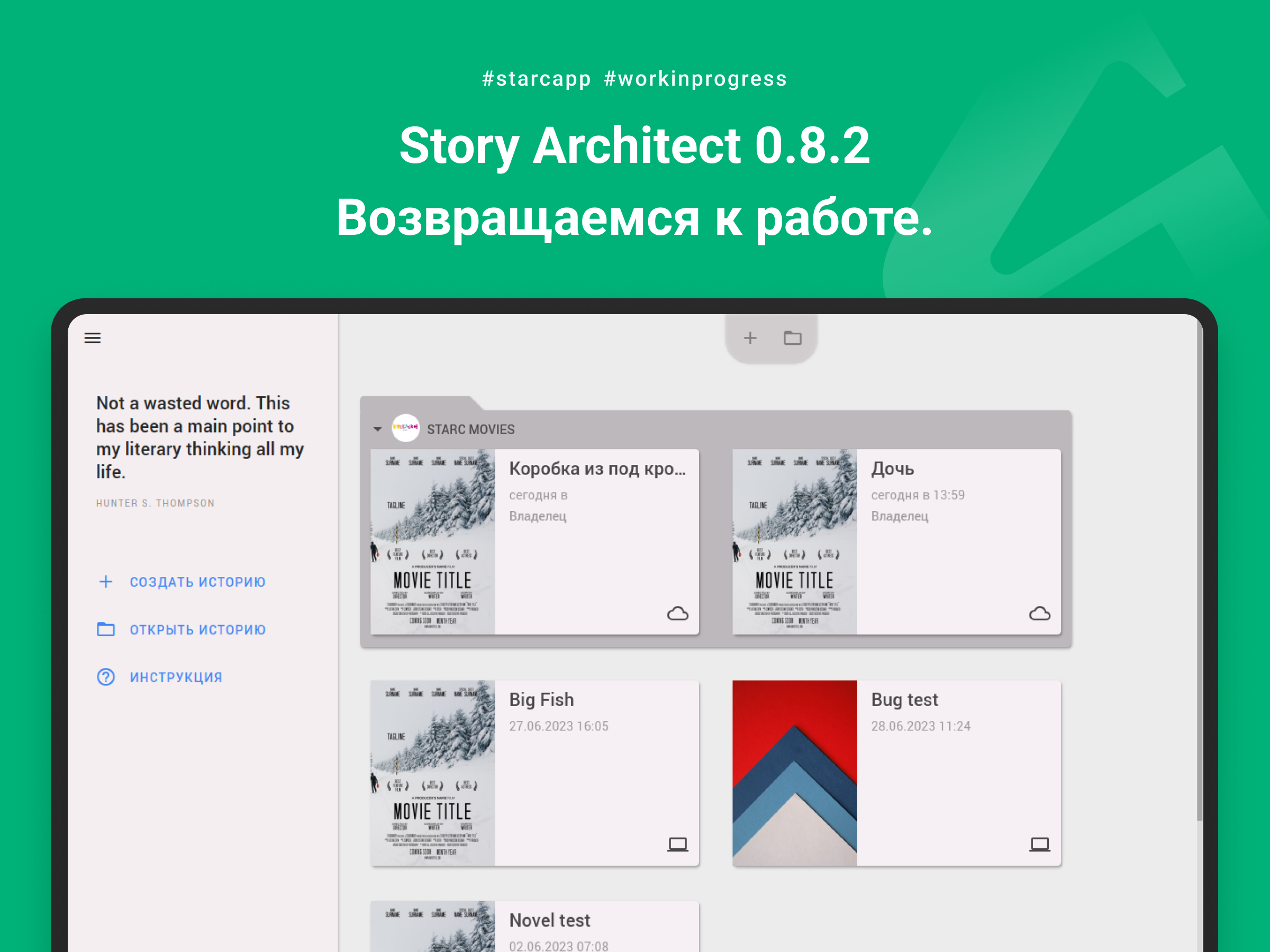The width and height of the screenshot is (1270, 952).
Task: Click the STARC MOVIES group title
Action: pos(470,429)
